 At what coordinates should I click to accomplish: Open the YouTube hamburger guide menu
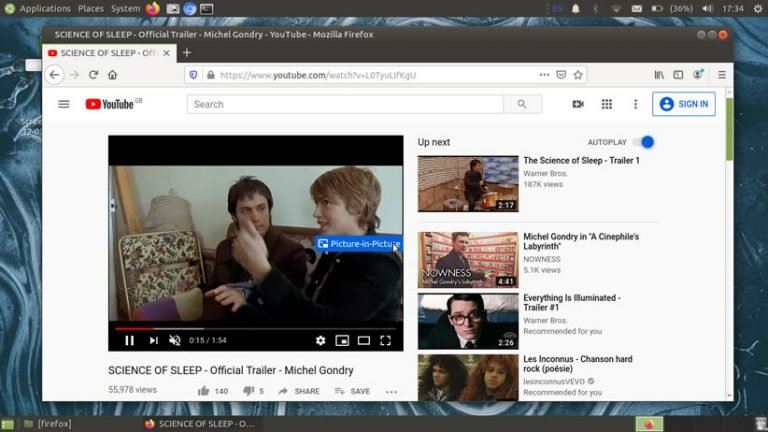pos(64,104)
